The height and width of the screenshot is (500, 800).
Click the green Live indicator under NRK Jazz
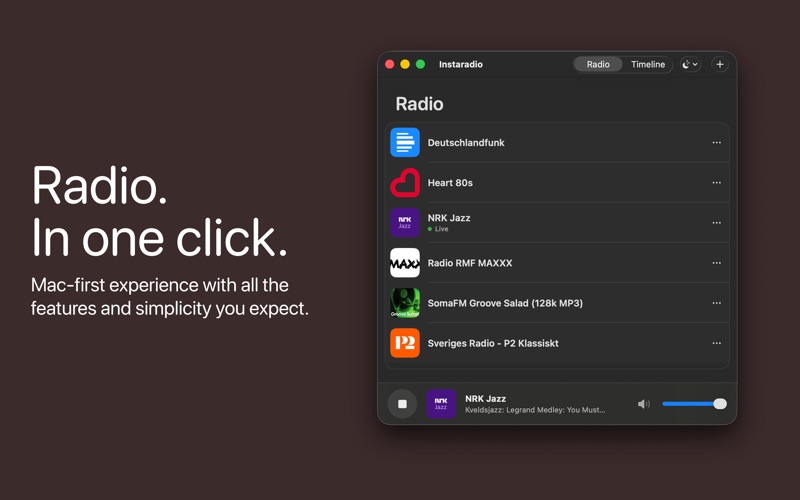438,229
